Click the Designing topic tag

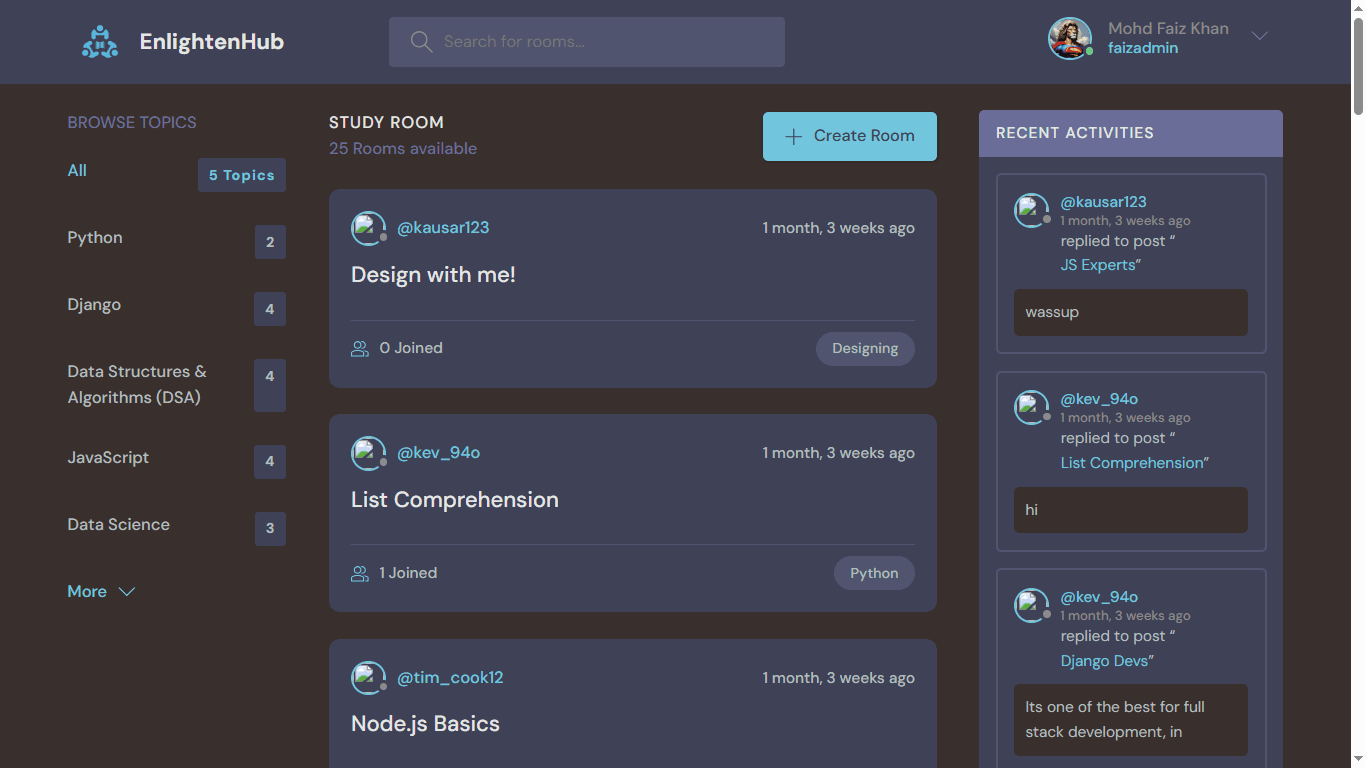click(865, 349)
